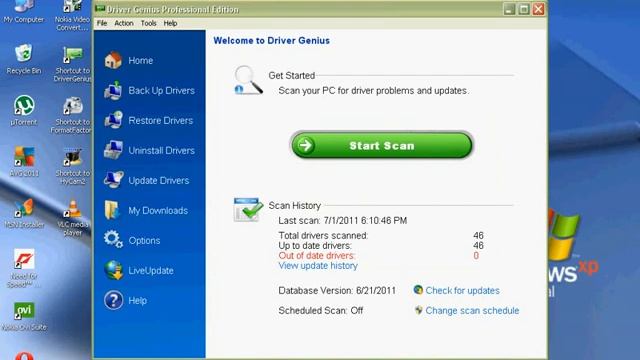
Task: Select the Back Up Drivers label
Action: pyautogui.click(x=161, y=91)
